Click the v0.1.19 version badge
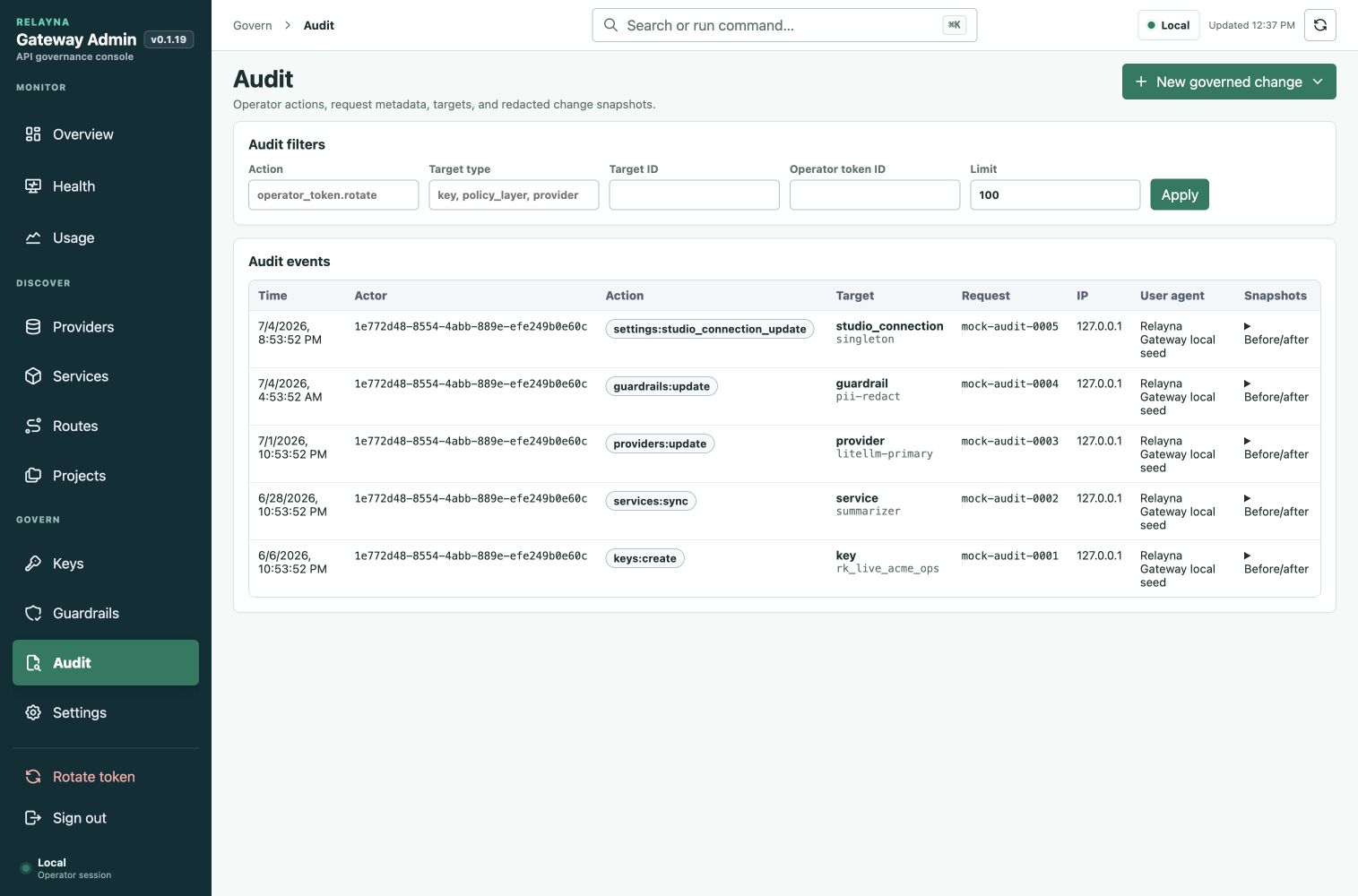 pos(169,39)
